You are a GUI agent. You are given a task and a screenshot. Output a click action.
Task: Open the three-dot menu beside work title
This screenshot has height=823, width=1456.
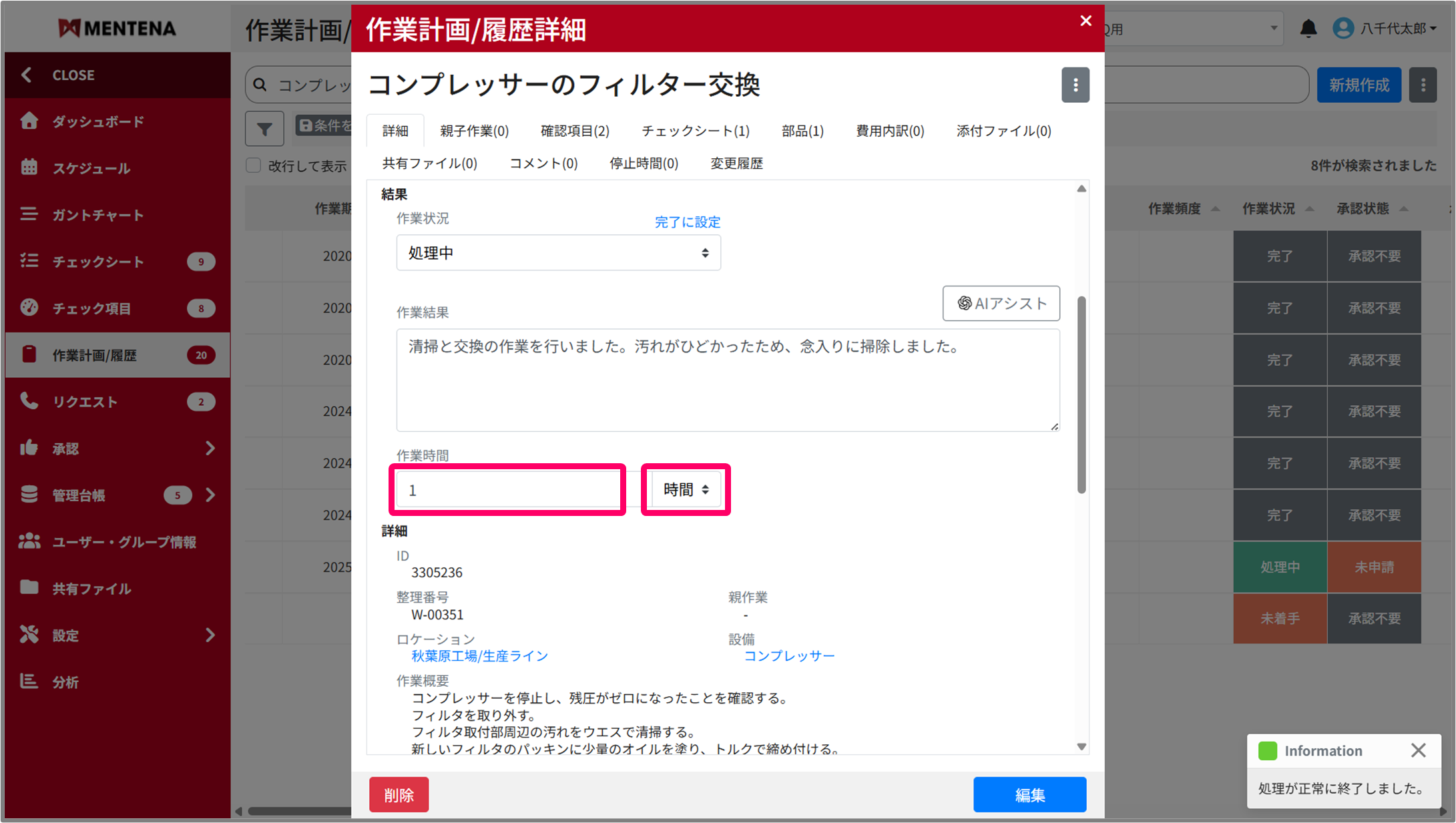click(1075, 85)
